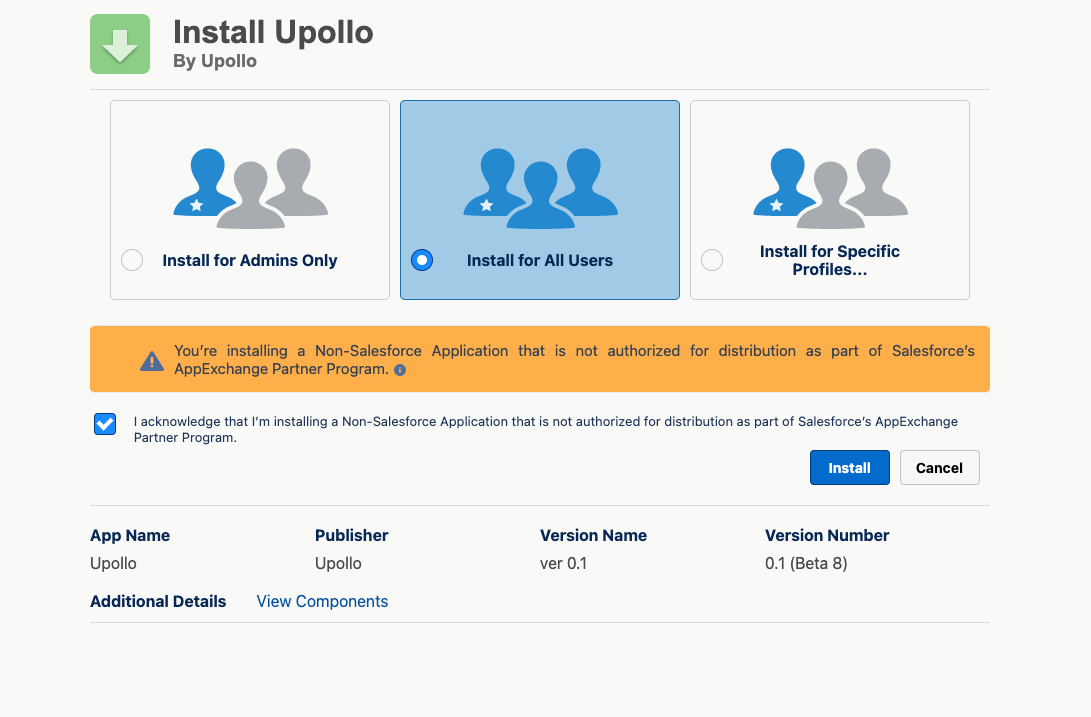Click the Admins Only users illustration

250,188
